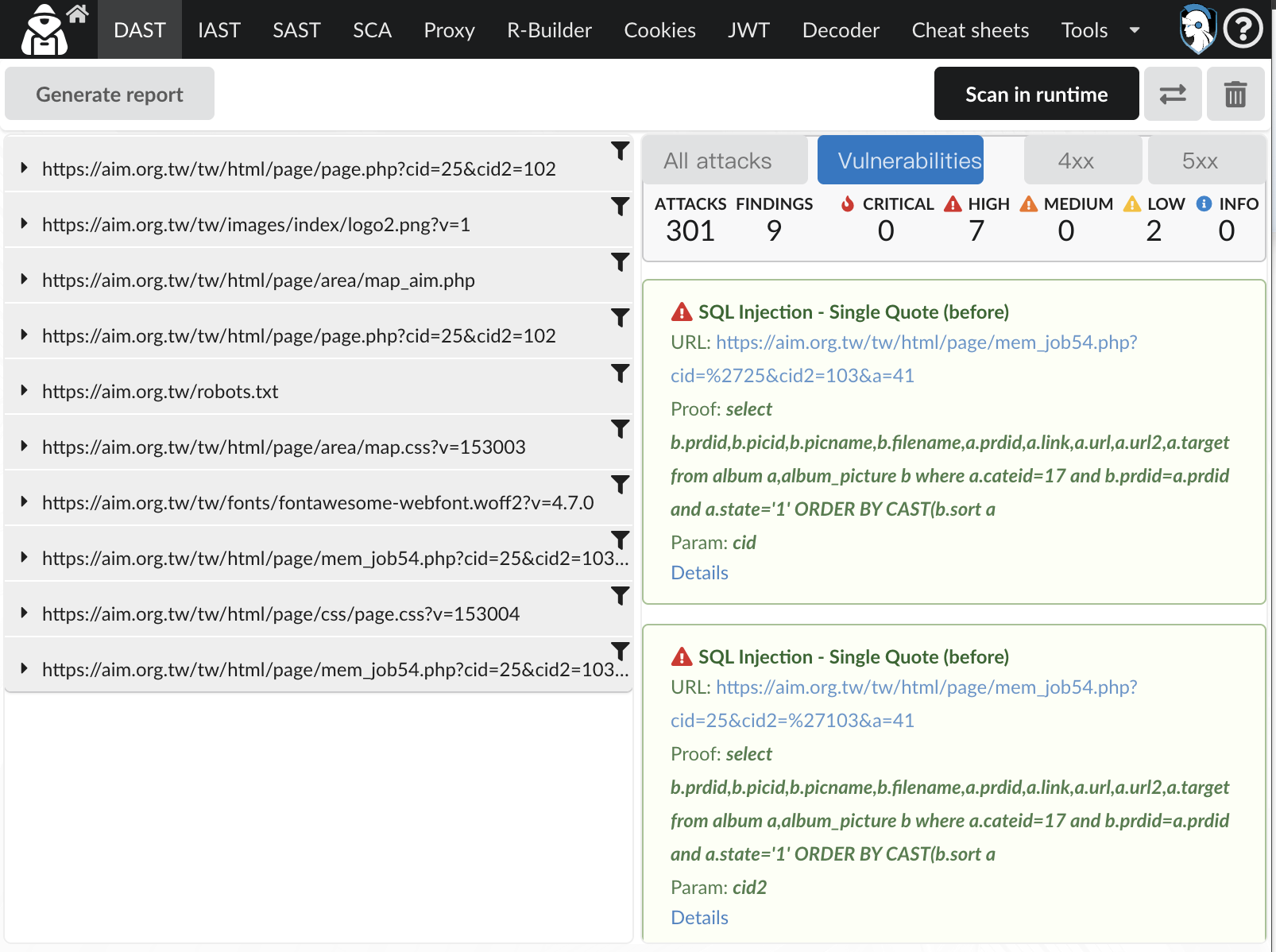
Task: Open the SCA tab
Action: point(372,29)
